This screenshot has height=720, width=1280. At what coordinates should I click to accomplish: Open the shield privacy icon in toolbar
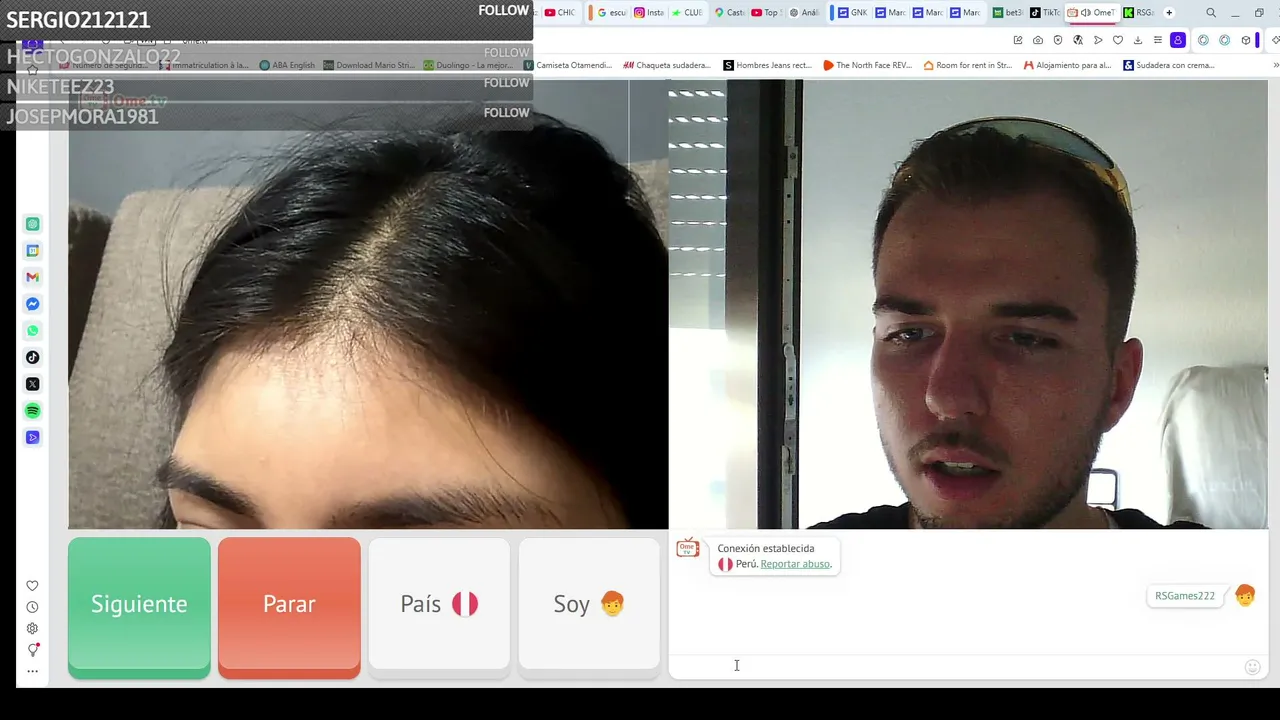tap(1058, 40)
